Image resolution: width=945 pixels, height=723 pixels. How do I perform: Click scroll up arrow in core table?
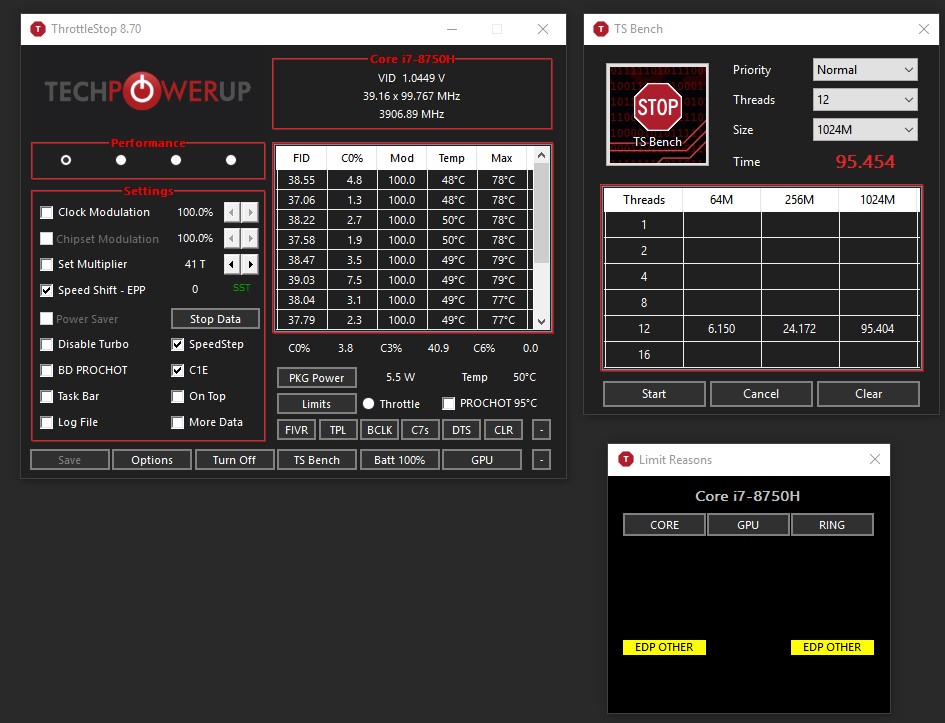tap(541, 155)
